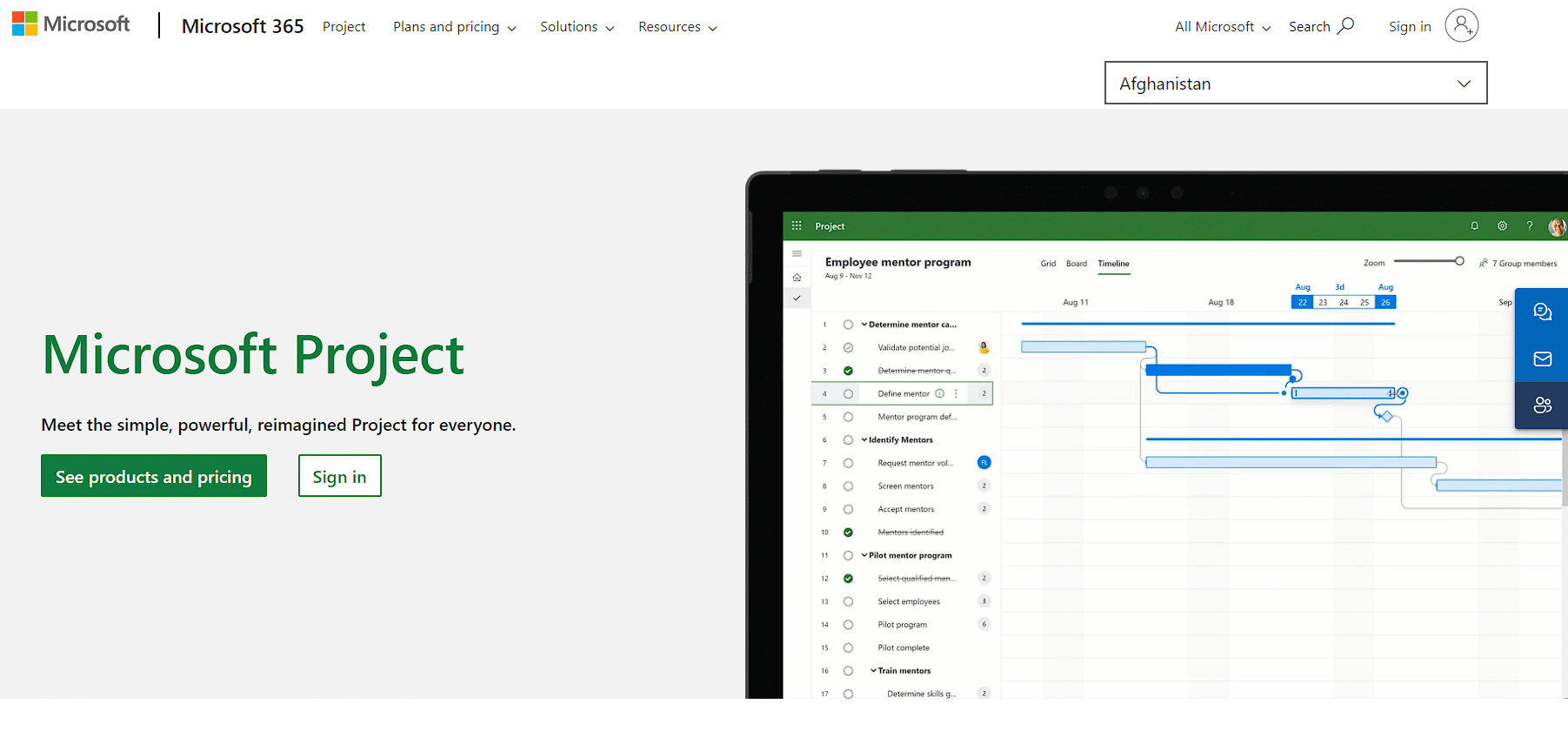Switch to the Grid tab

(x=1048, y=264)
